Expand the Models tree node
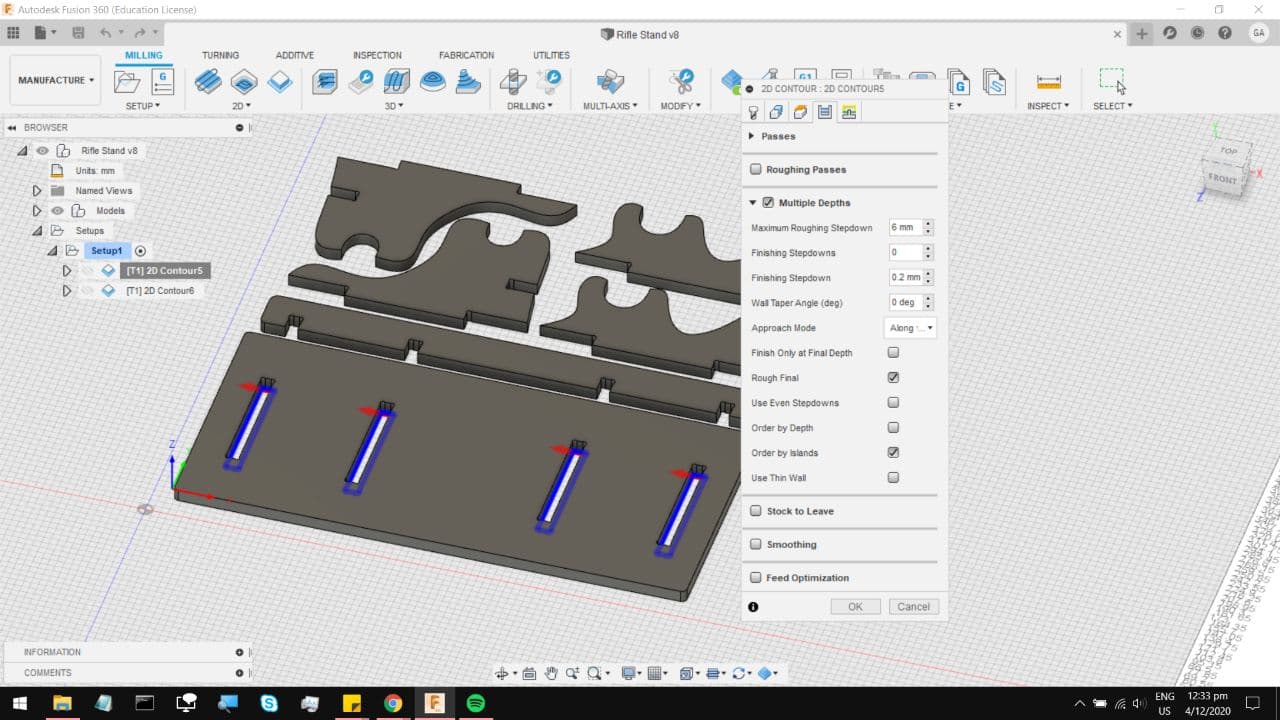The width and height of the screenshot is (1280, 720). (x=37, y=211)
